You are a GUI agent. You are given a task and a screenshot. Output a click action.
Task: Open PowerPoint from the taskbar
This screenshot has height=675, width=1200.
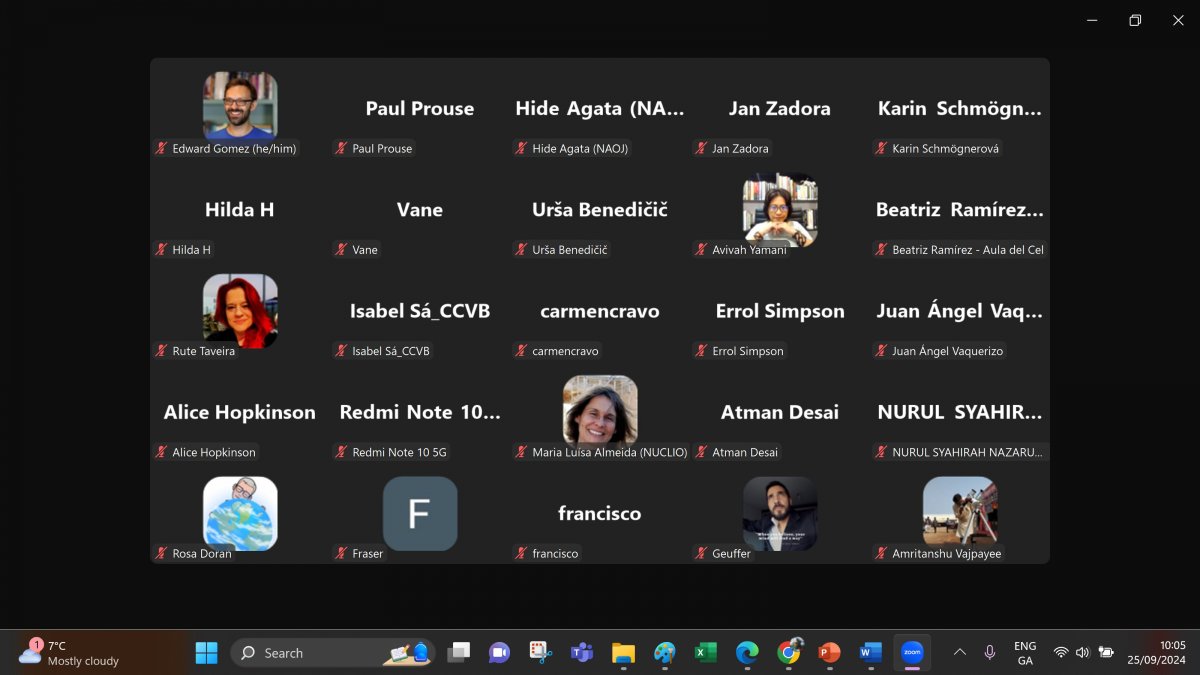(x=829, y=653)
